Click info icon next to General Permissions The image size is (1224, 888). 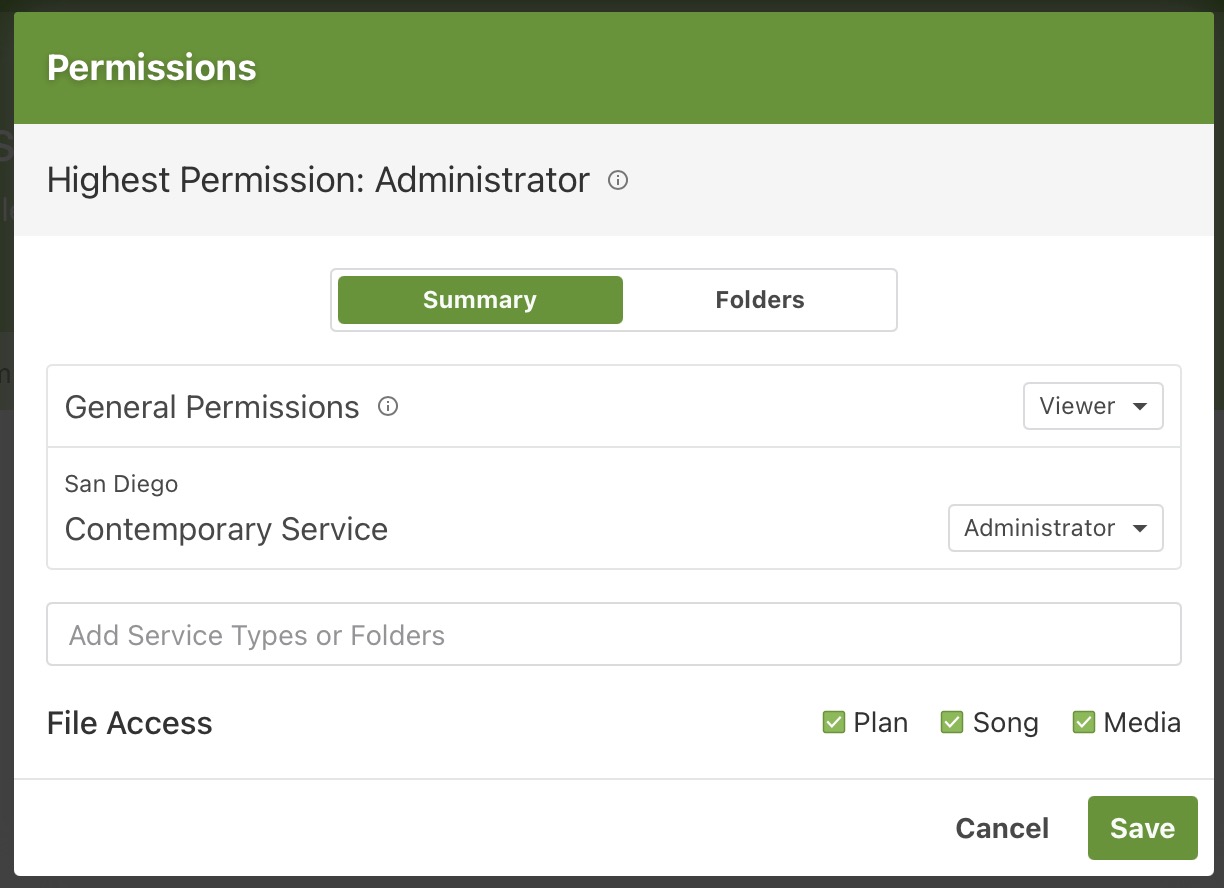pyautogui.click(x=388, y=407)
